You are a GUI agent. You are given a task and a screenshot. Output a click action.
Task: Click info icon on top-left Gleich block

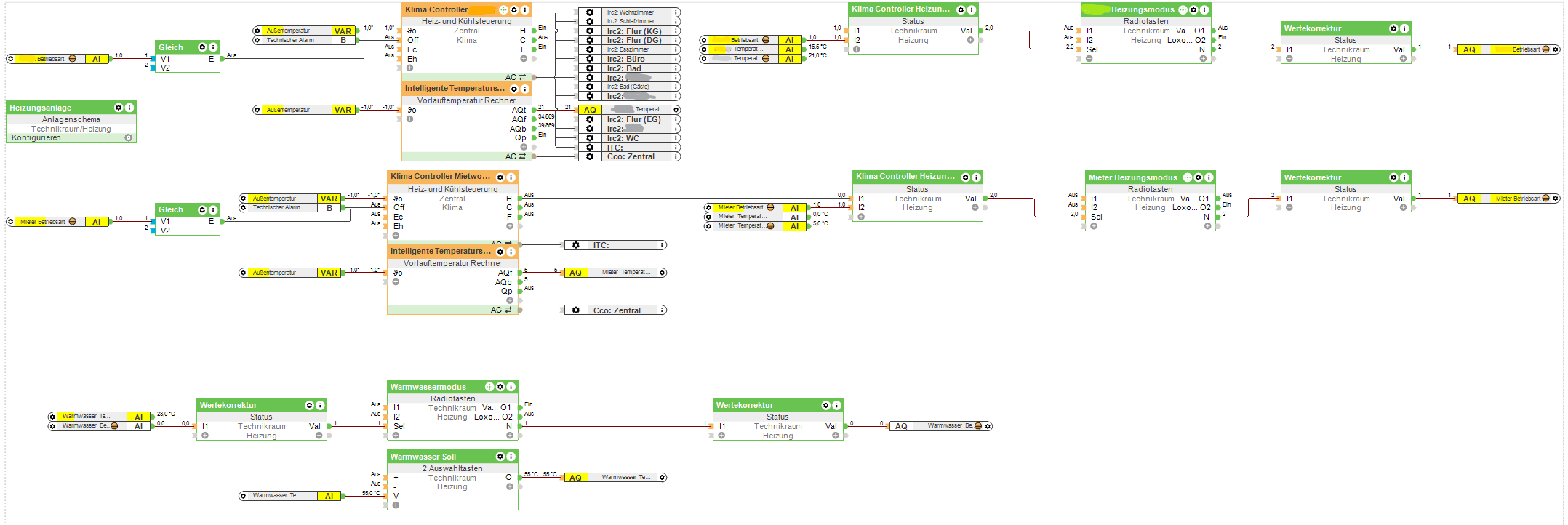click(213, 47)
